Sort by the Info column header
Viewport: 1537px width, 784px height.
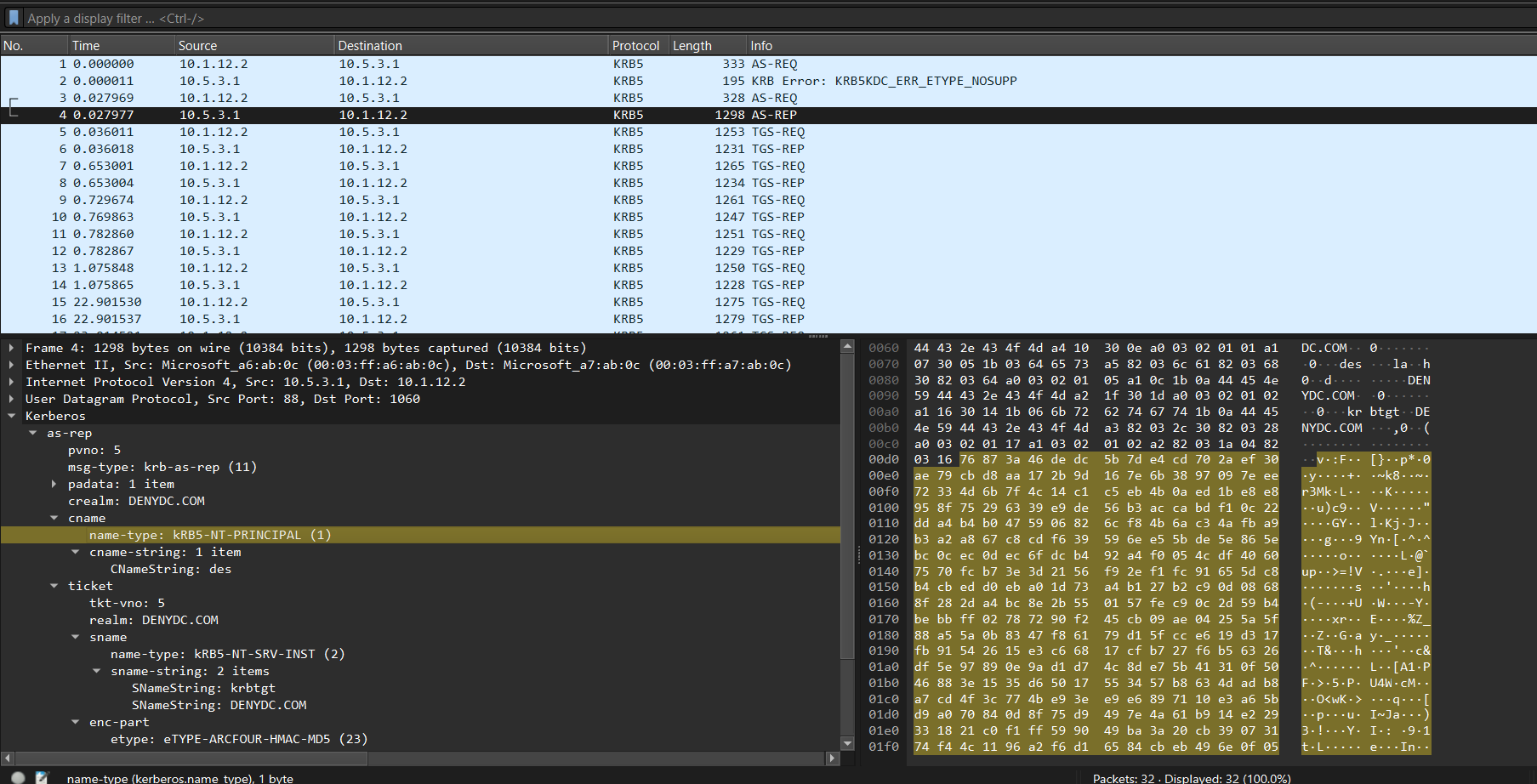[1141, 46]
